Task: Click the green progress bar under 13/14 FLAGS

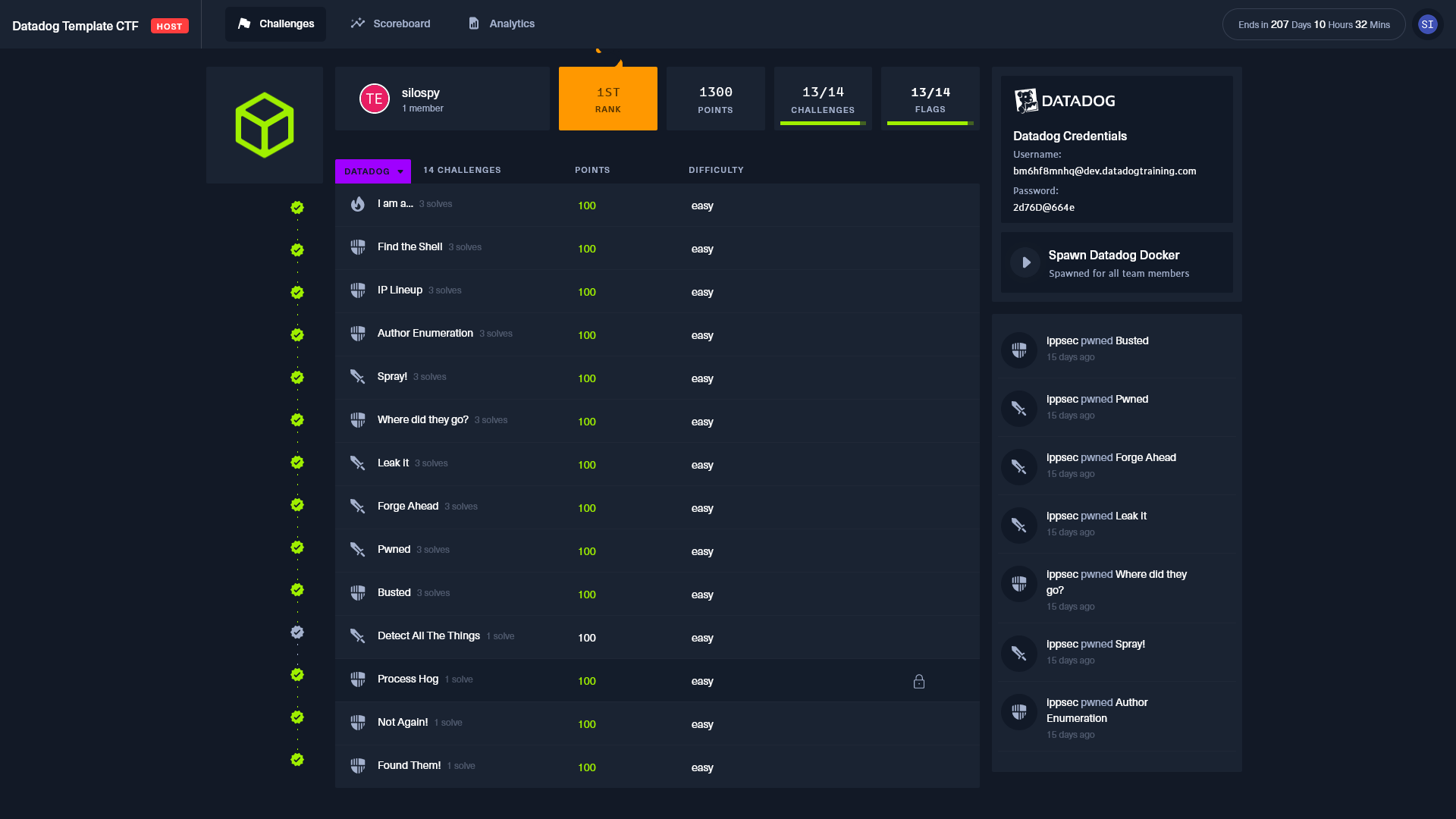Action: coord(930,123)
